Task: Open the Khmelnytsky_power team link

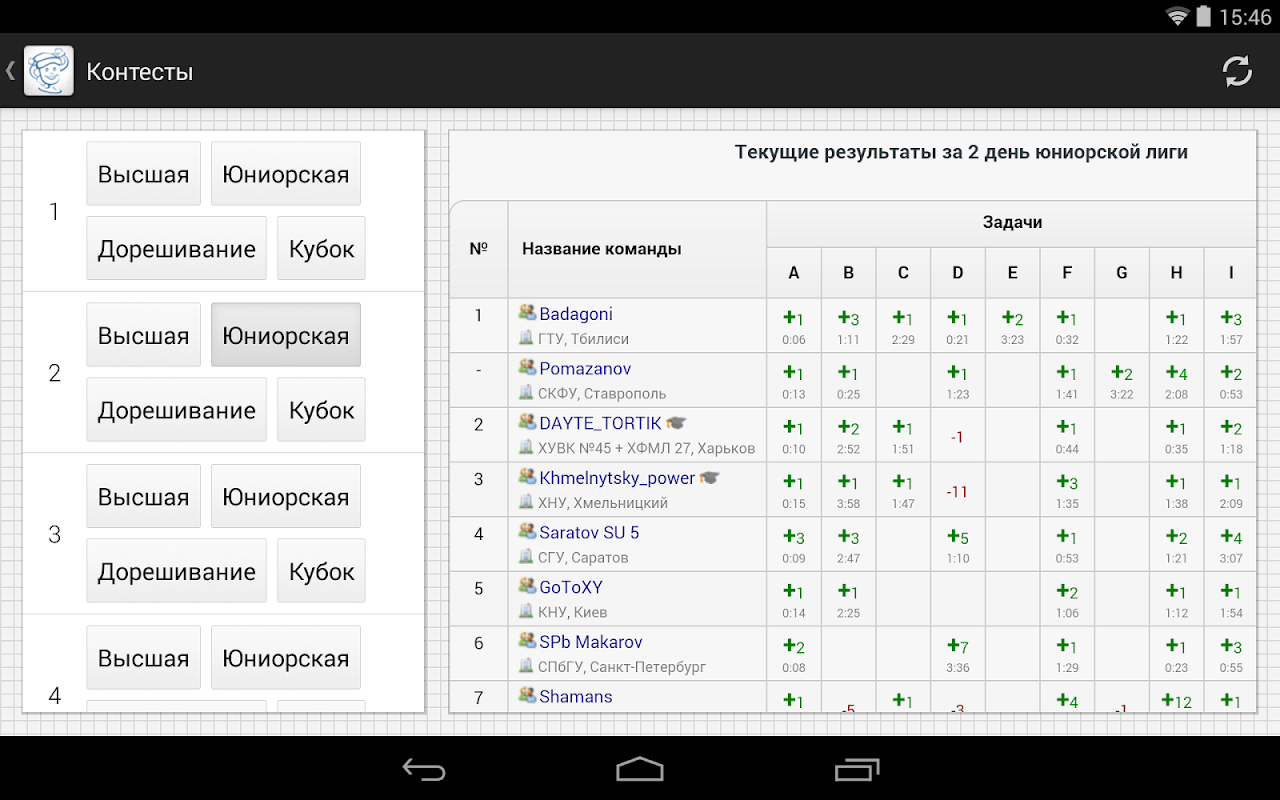Action: (x=617, y=478)
